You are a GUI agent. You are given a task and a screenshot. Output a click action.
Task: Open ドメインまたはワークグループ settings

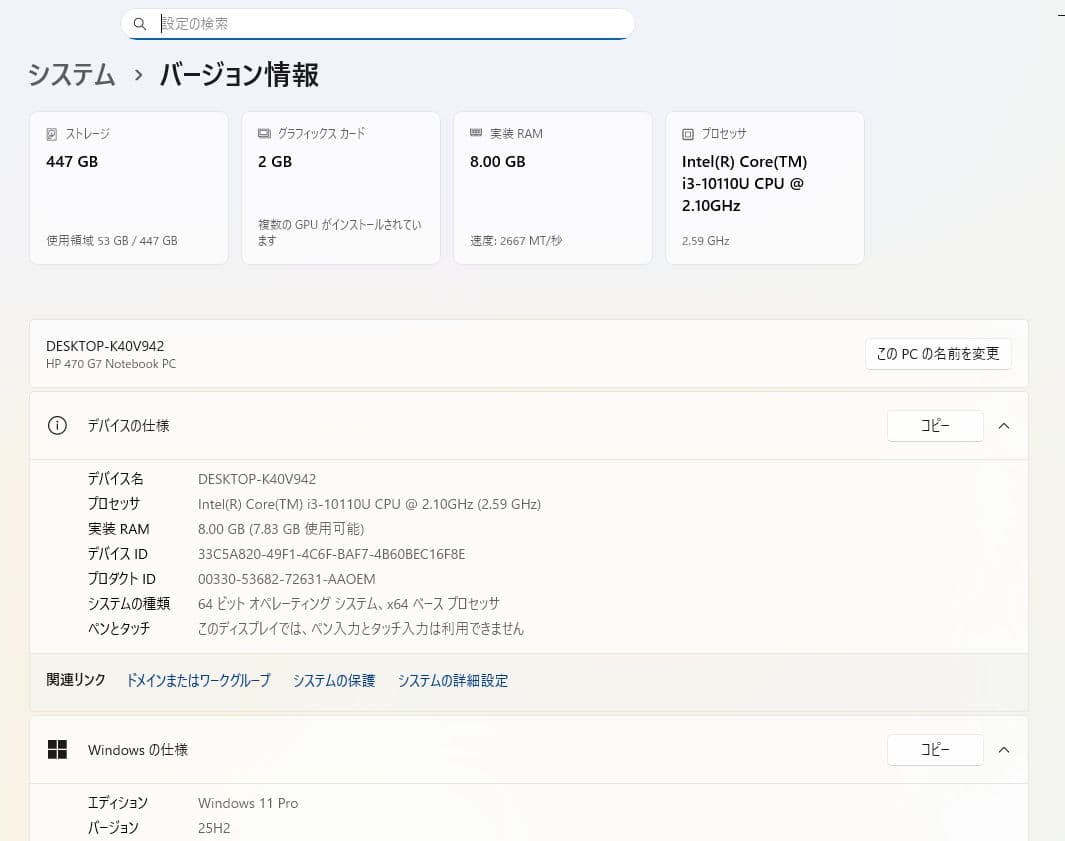pos(197,680)
